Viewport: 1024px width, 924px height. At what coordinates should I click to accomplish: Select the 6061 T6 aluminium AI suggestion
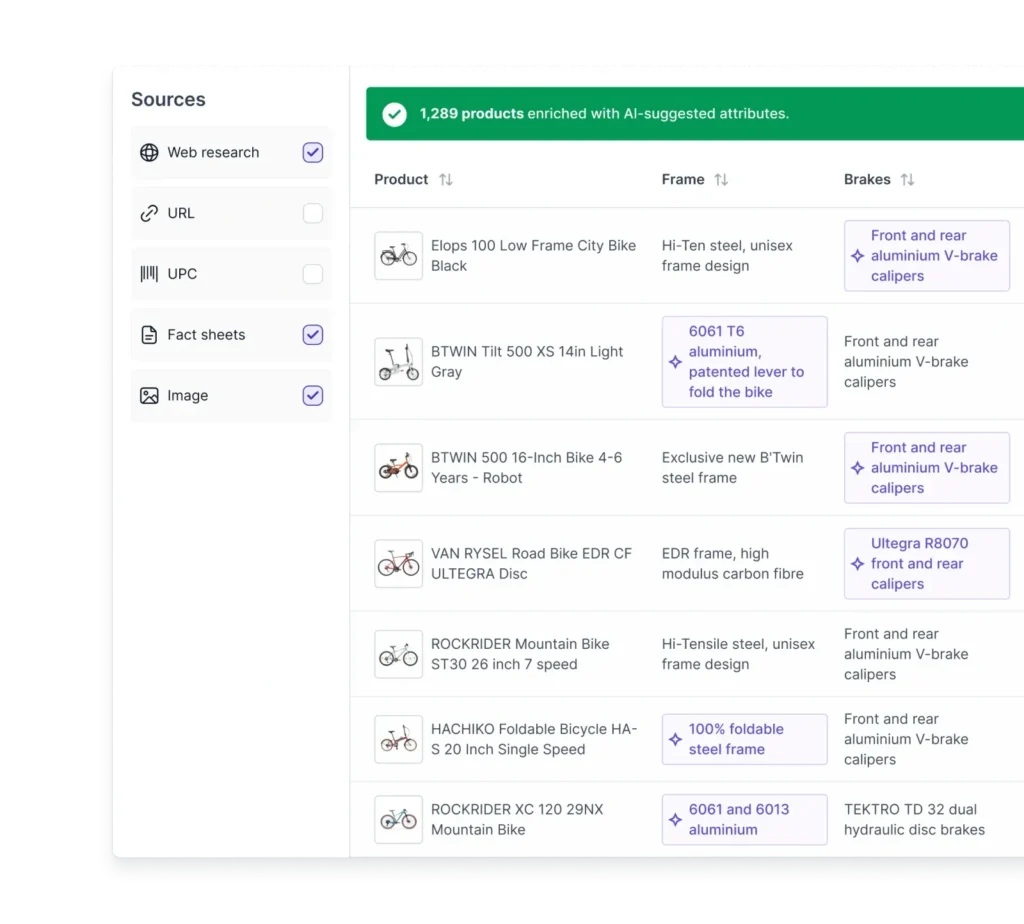pyautogui.click(x=745, y=362)
